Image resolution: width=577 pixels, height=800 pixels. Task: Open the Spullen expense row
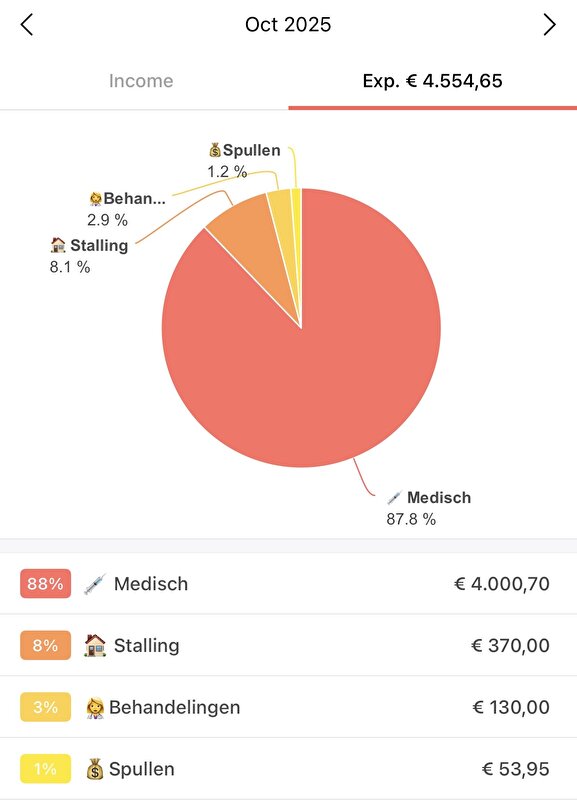point(288,769)
